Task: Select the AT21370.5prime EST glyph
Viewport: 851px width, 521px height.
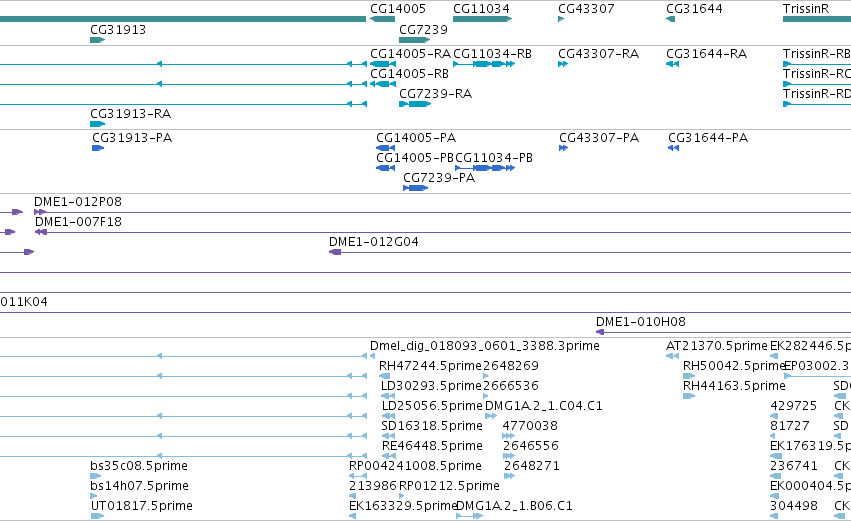Action: (672, 356)
